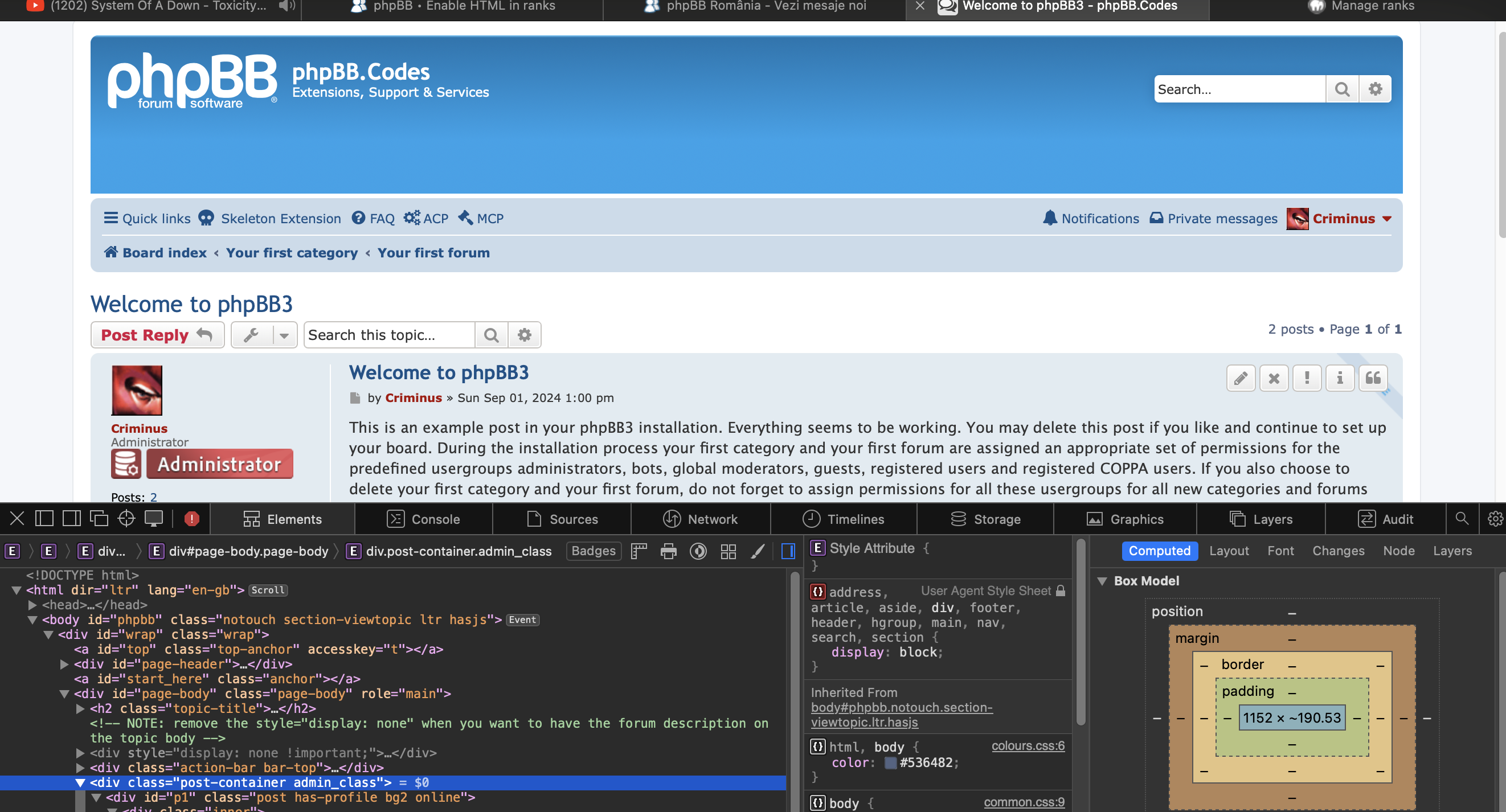Open the colours.css:6 source link
The image size is (1506, 812).
tap(1028, 745)
